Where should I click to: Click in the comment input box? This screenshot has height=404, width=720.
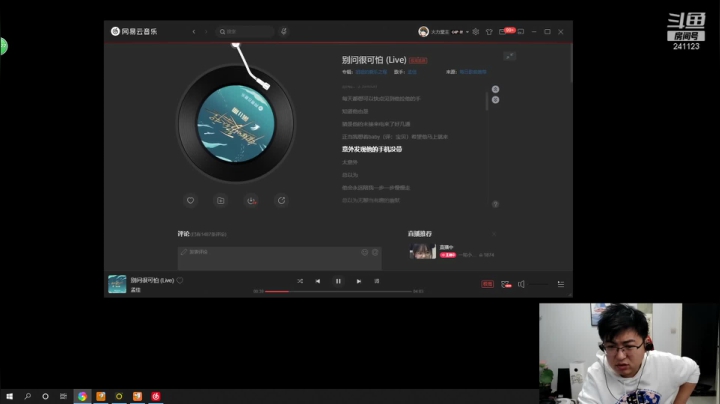pos(280,258)
